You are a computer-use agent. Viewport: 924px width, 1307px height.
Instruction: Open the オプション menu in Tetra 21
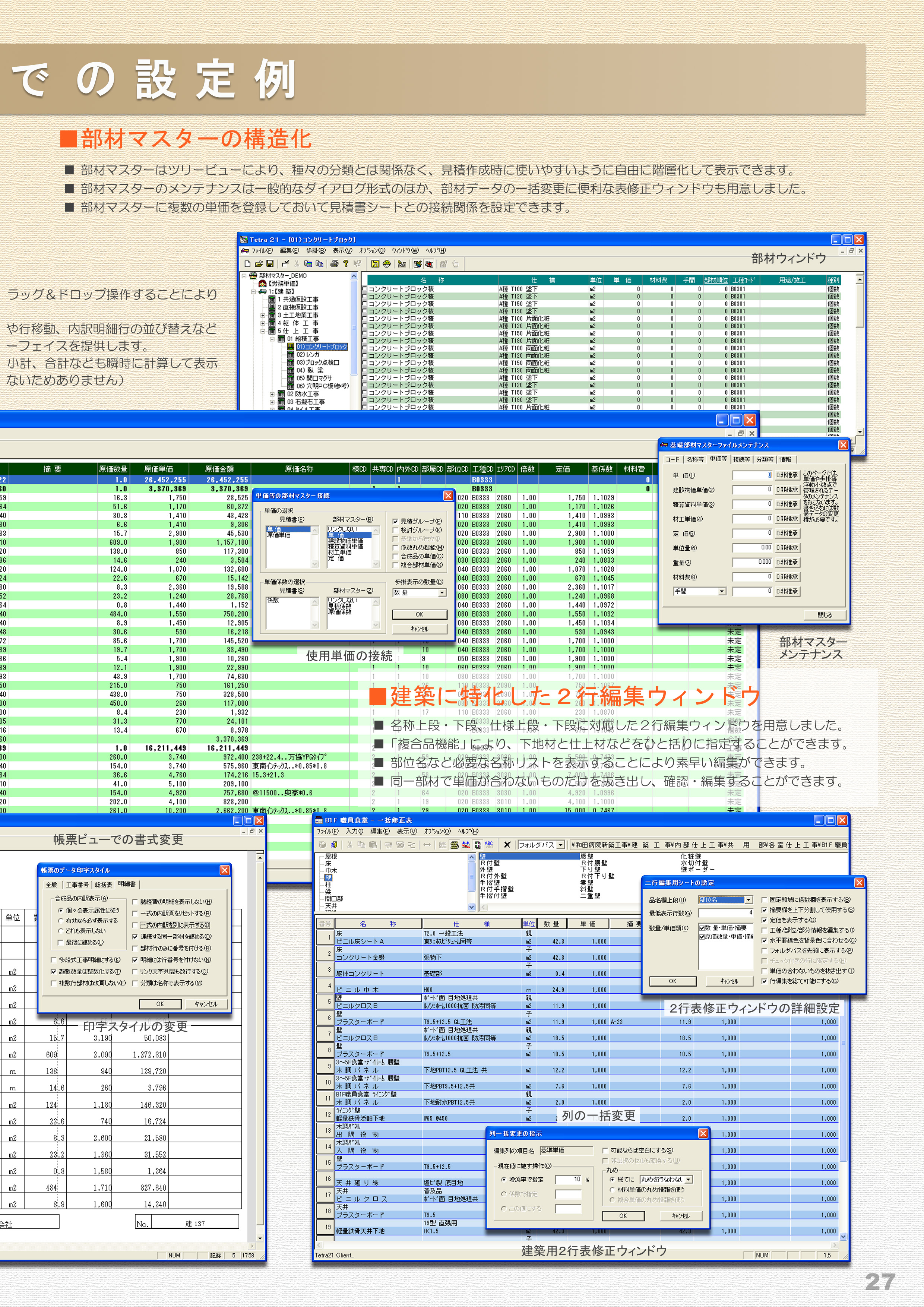pyautogui.click(x=373, y=250)
